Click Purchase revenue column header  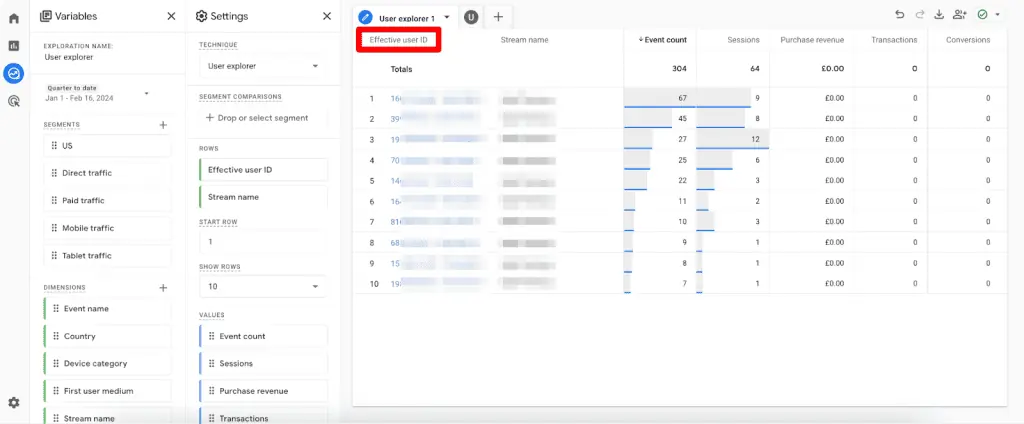(812, 40)
